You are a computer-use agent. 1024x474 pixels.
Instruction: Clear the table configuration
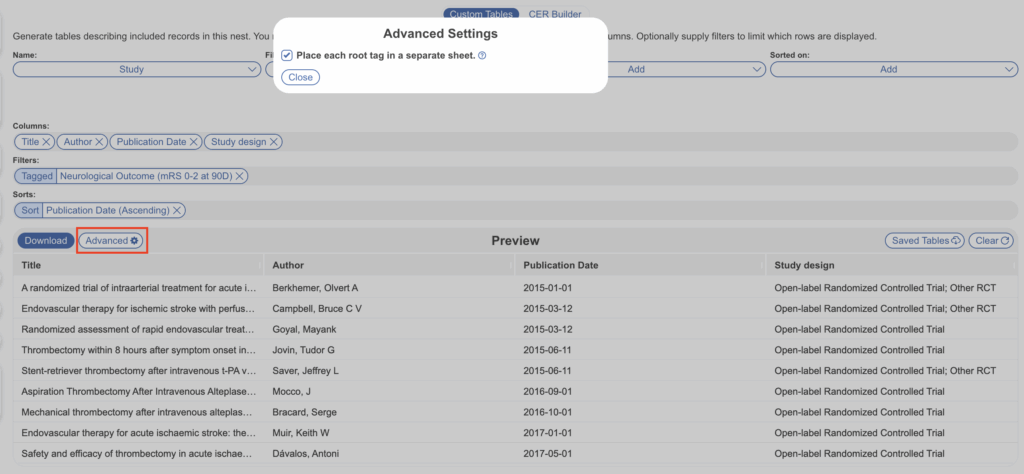[992, 241]
